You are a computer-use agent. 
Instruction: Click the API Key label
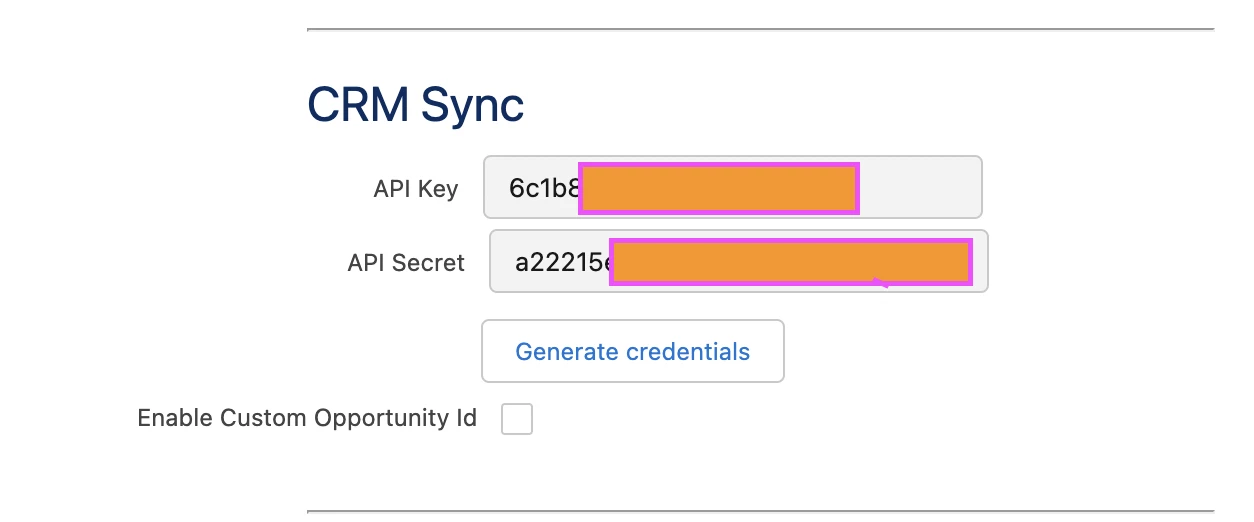click(x=416, y=189)
